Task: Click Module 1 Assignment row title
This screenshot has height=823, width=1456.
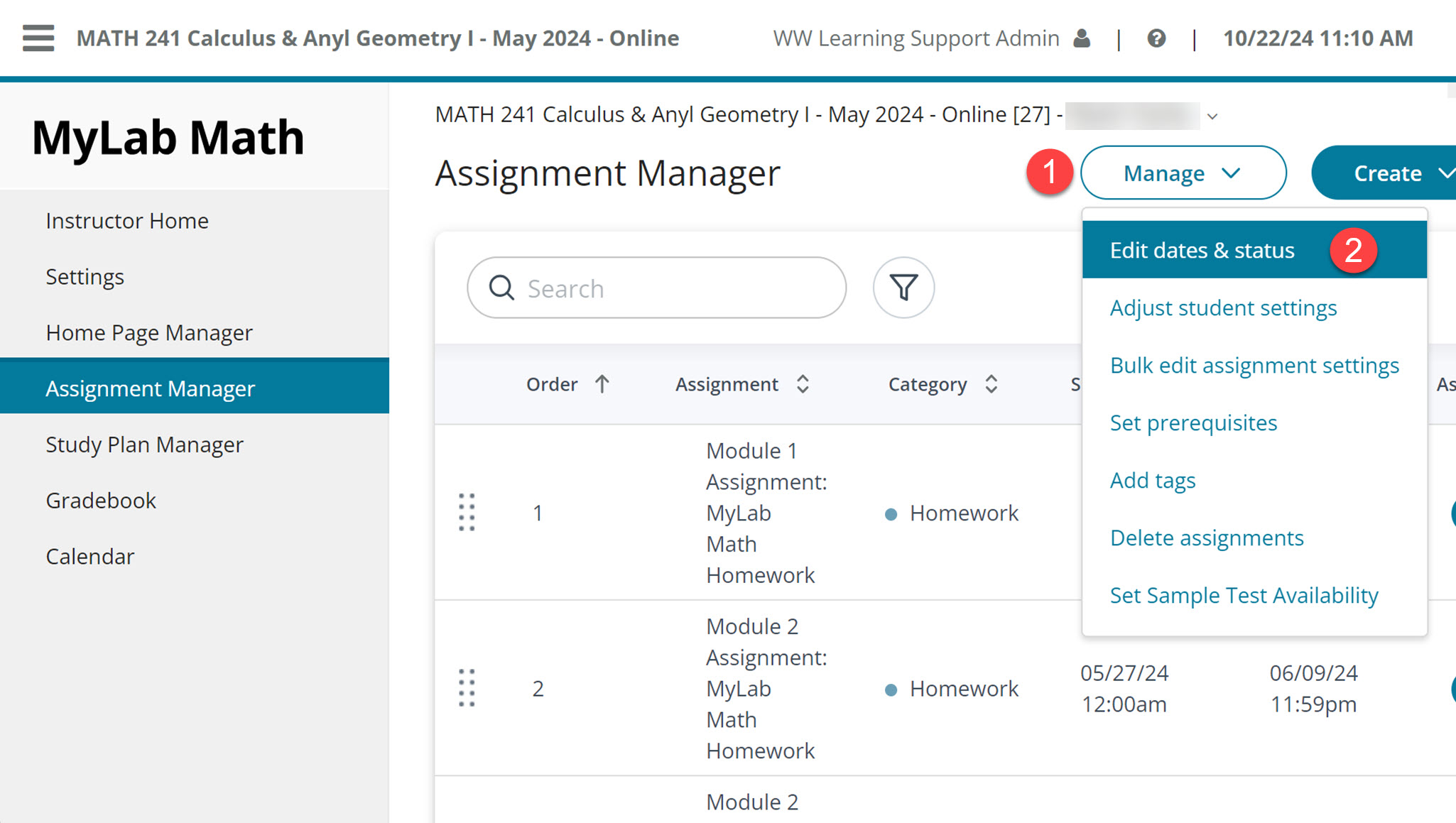Action: 766,513
